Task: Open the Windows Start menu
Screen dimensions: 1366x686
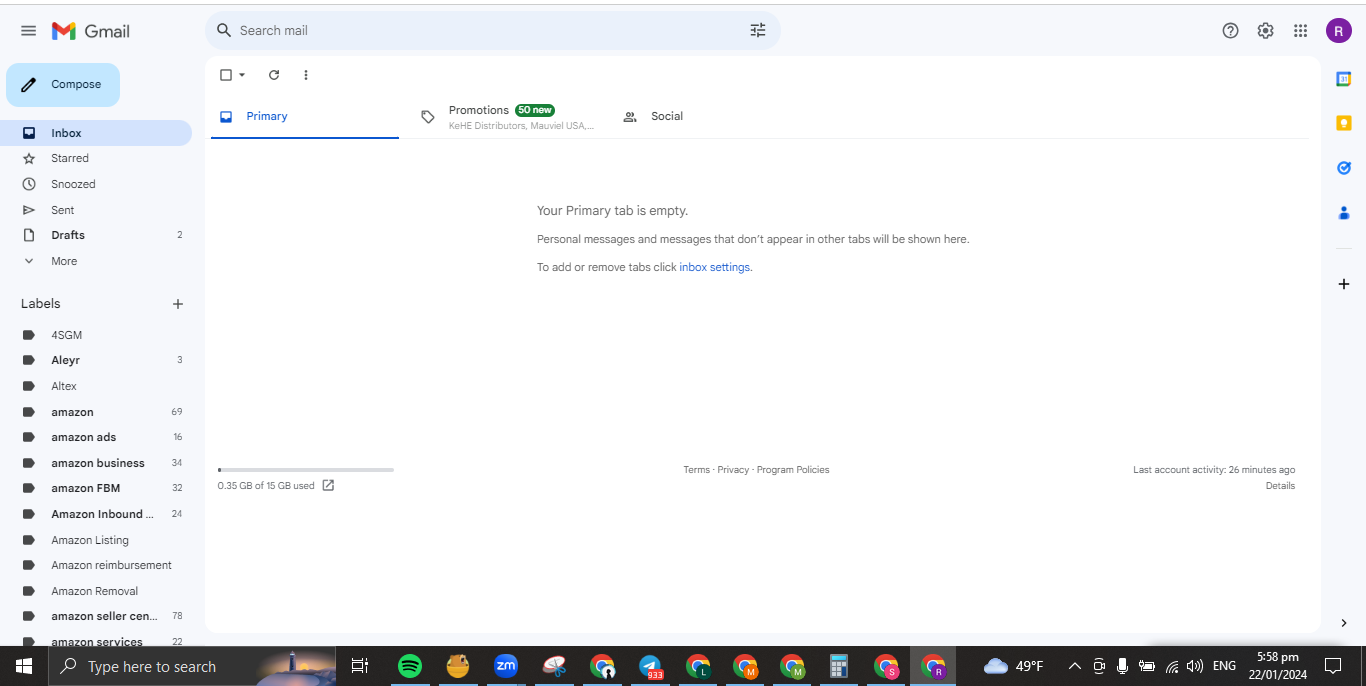Action: [23, 666]
